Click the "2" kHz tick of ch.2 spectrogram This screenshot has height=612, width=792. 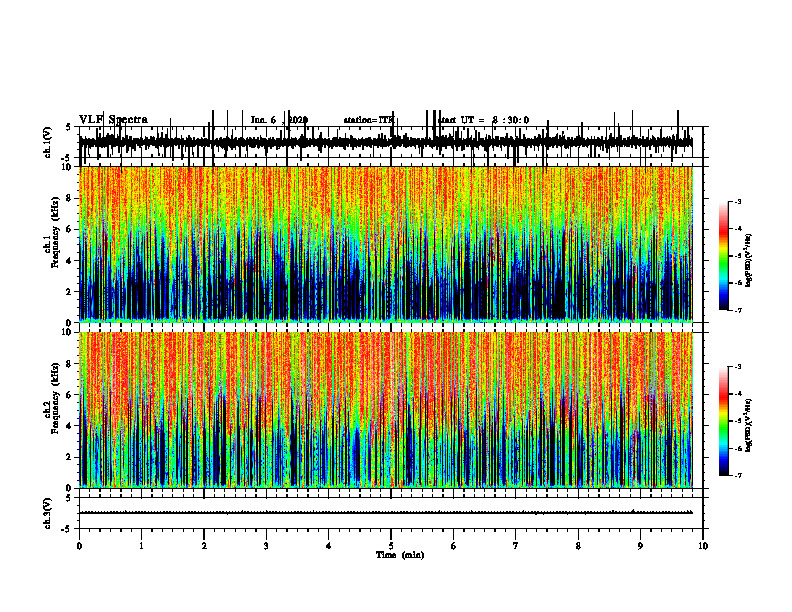click(70, 457)
